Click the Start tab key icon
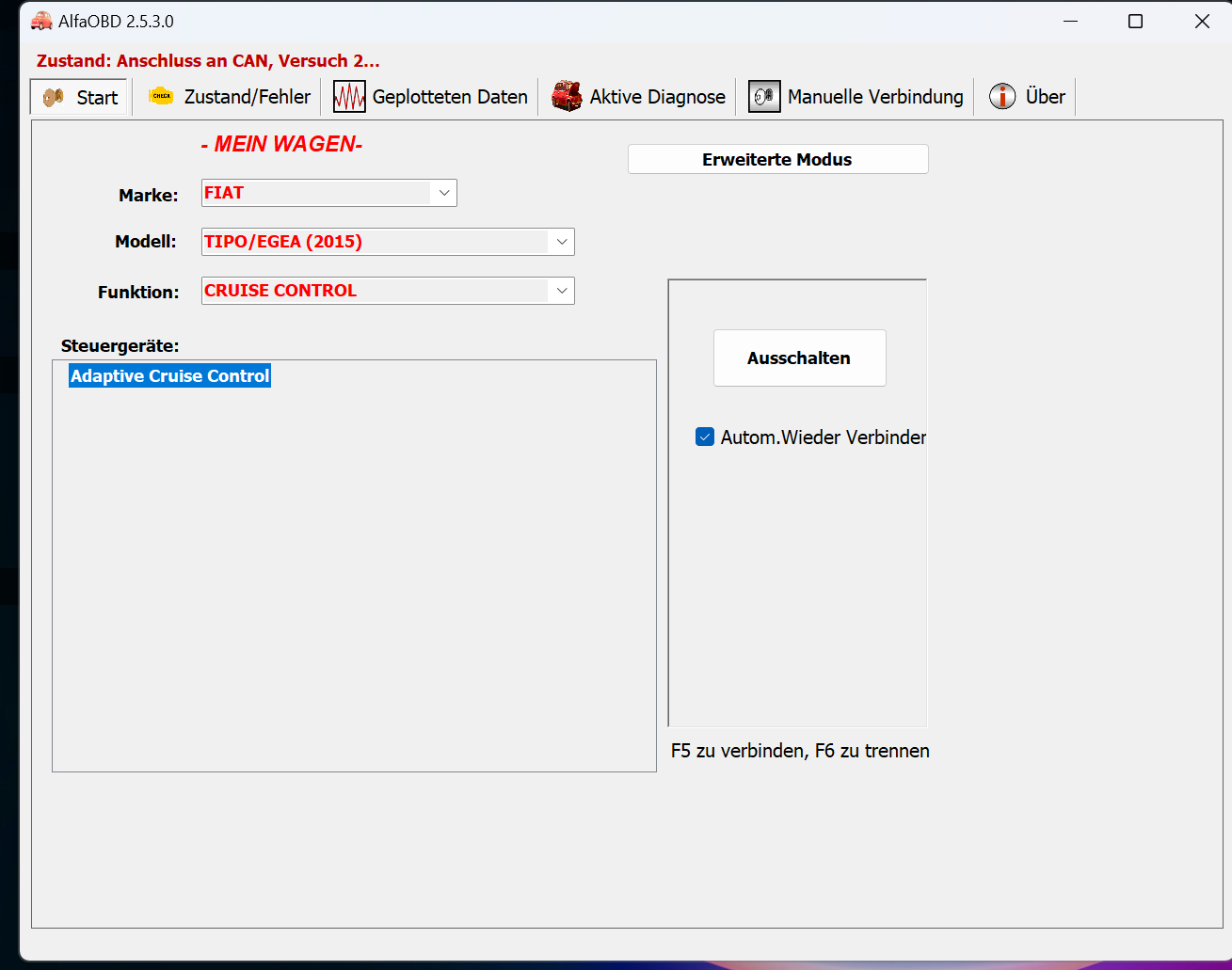This screenshot has width=1232, height=970. [54, 97]
